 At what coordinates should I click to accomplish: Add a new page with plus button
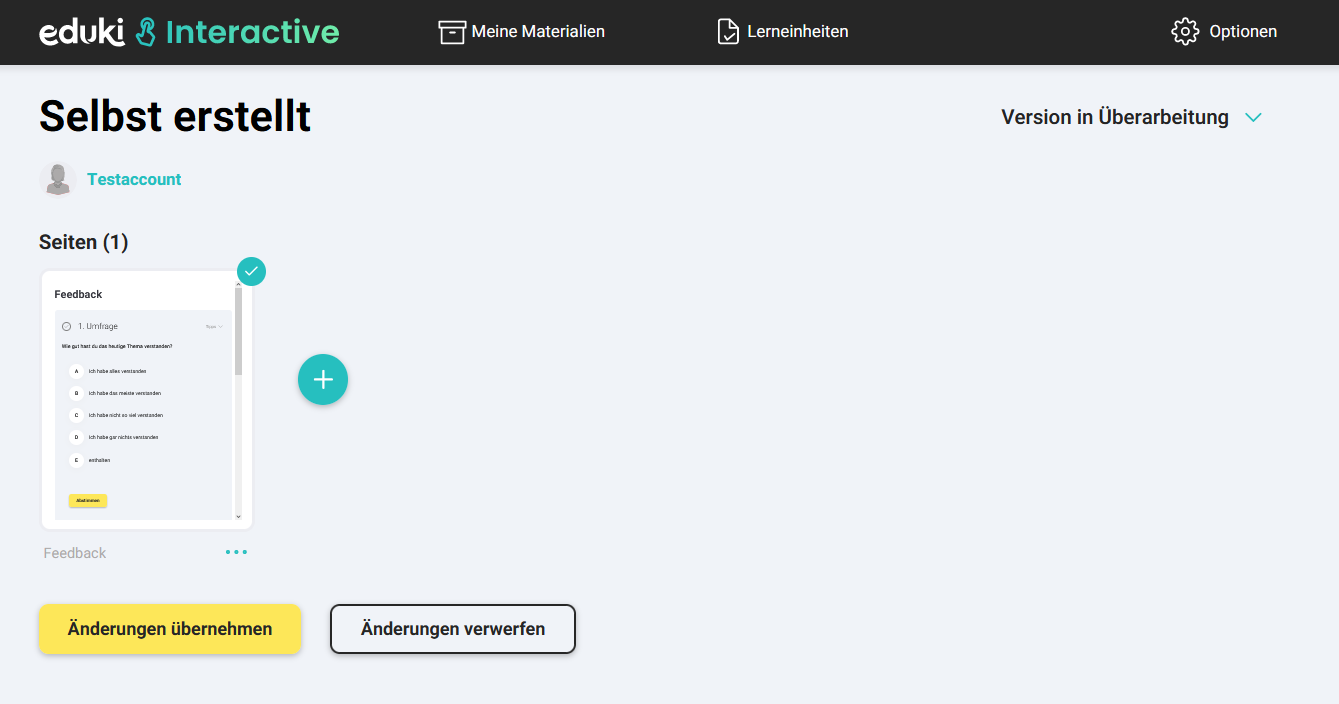point(323,380)
